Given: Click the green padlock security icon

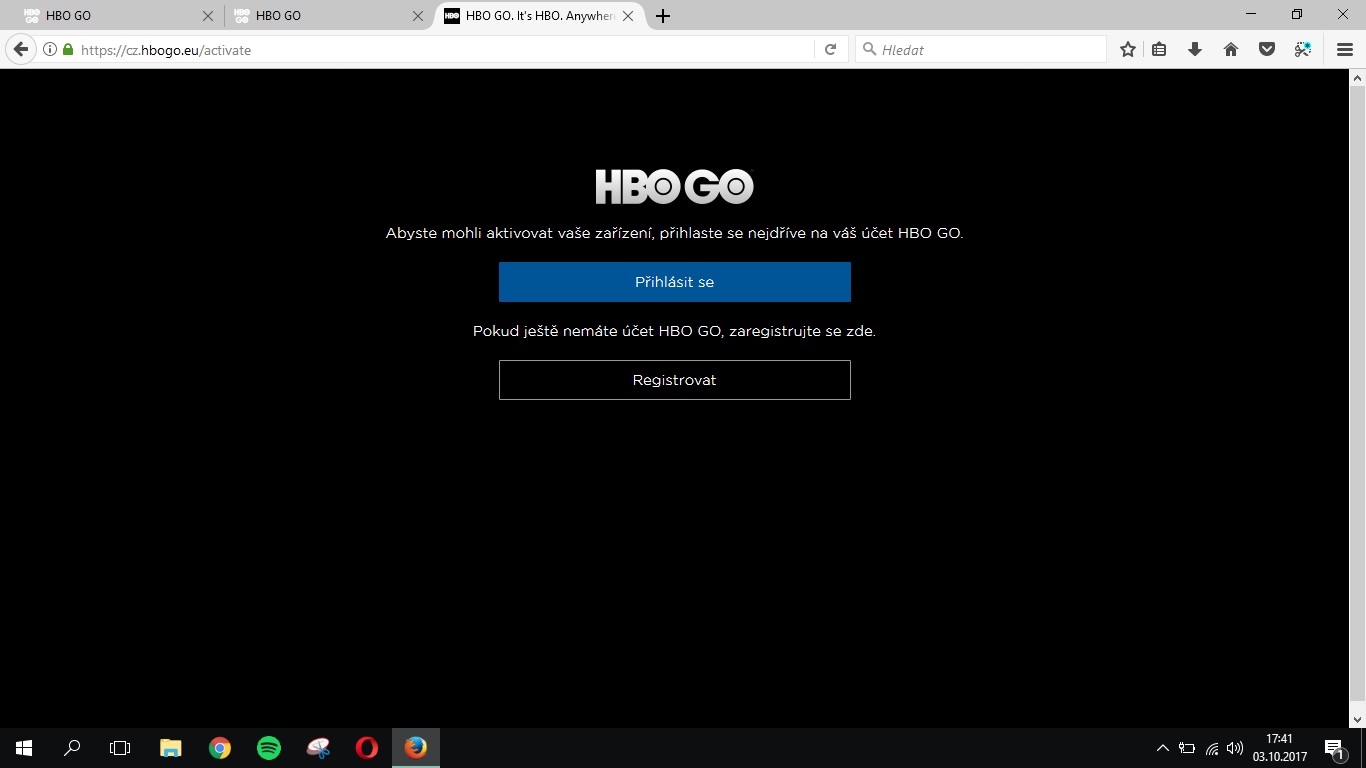Looking at the screenshot, I should (x=68, y=49).
